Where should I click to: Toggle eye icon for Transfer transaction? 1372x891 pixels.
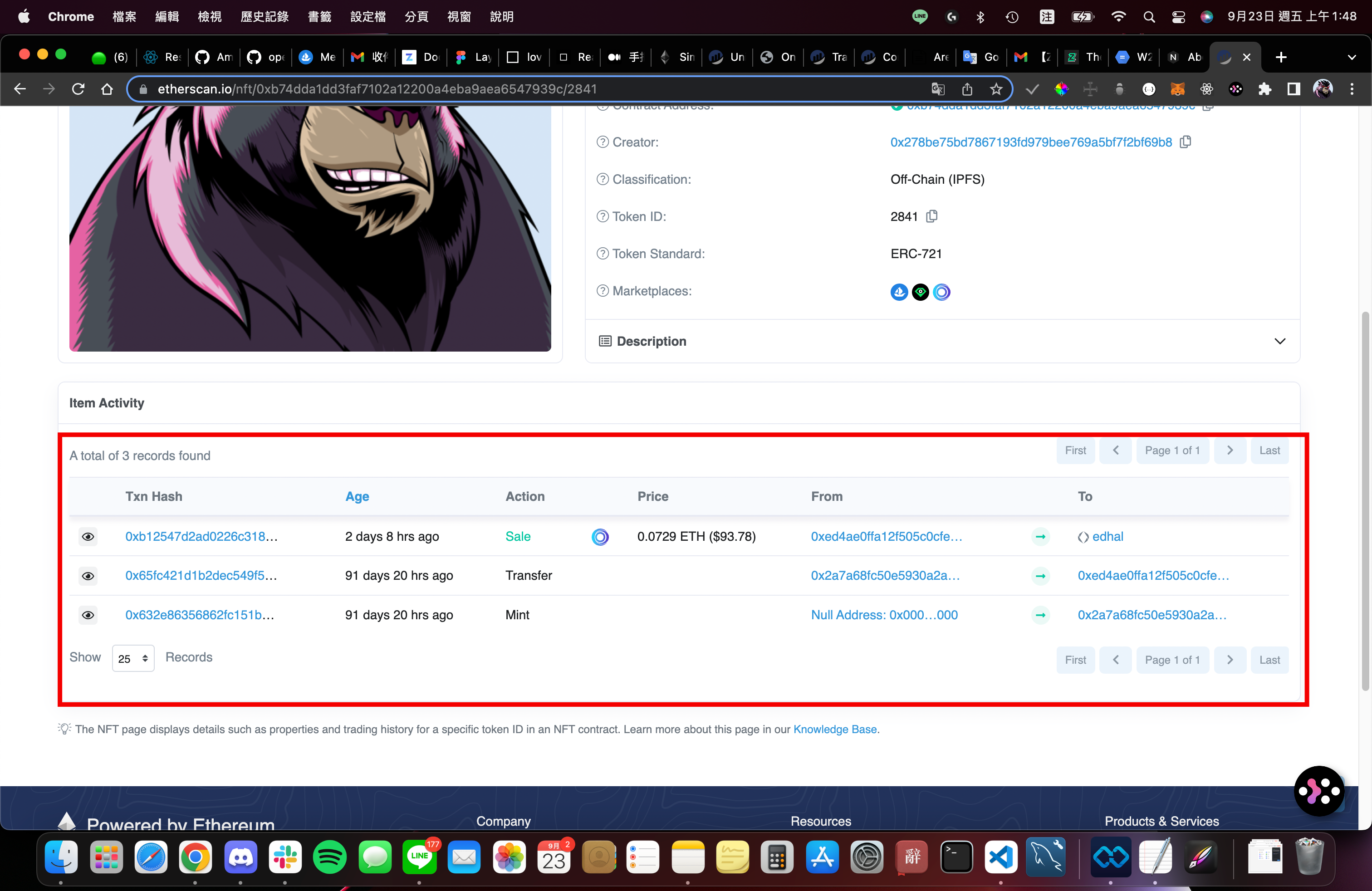pyautogui.click(x=88, y=576)
